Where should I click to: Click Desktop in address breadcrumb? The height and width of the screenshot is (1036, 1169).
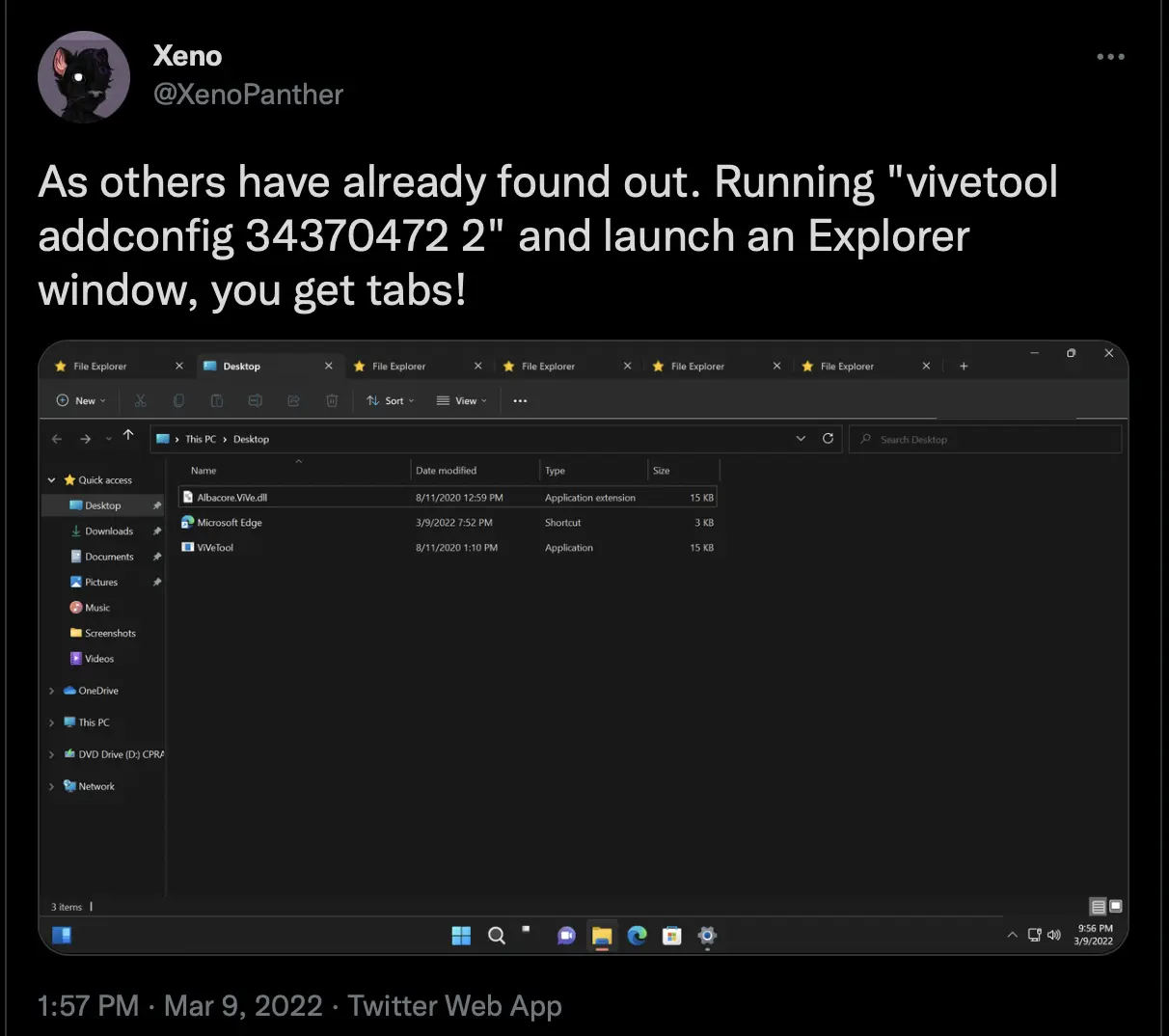[251, 439]
